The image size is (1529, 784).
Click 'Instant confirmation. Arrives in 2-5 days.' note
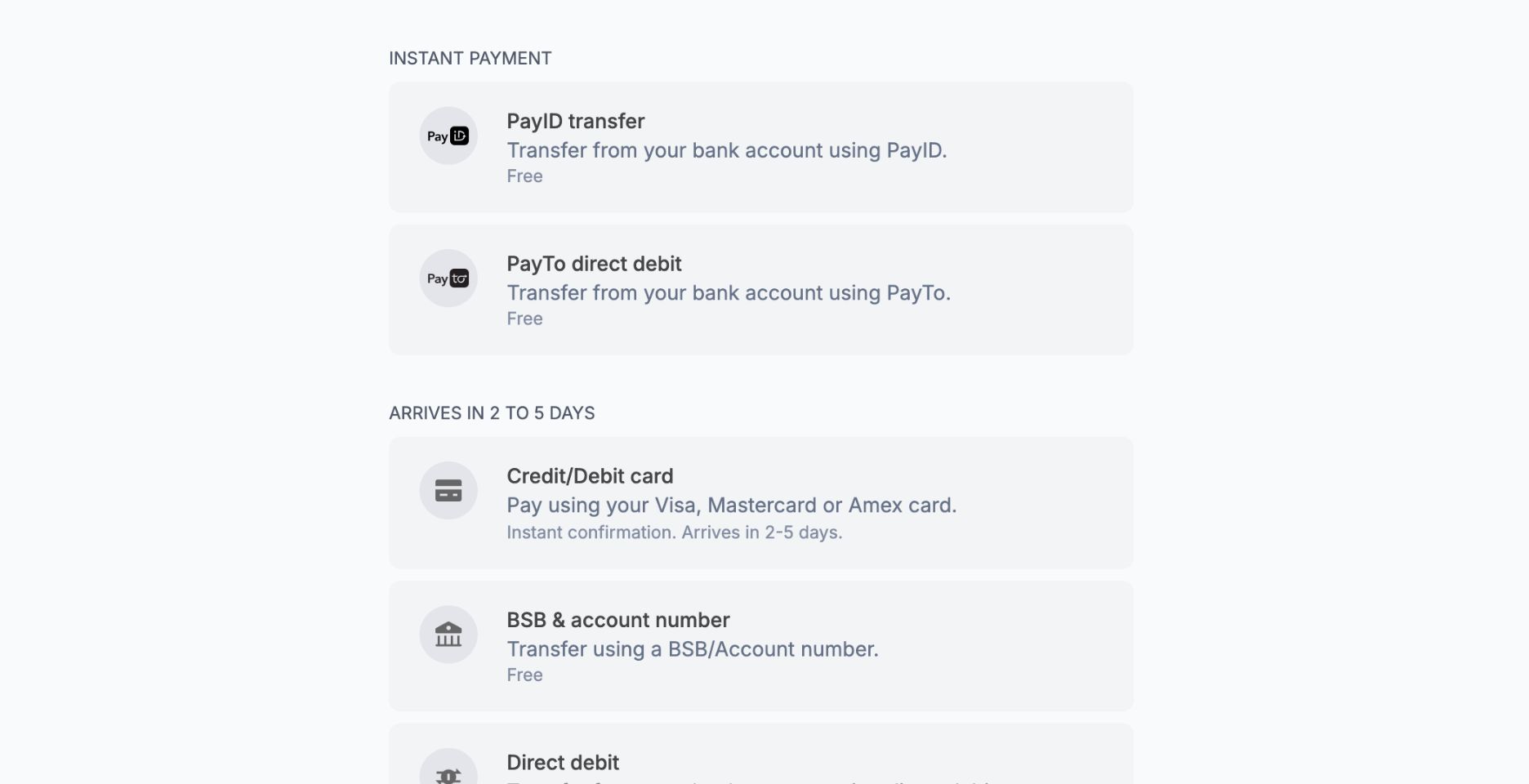coord(675,532)
